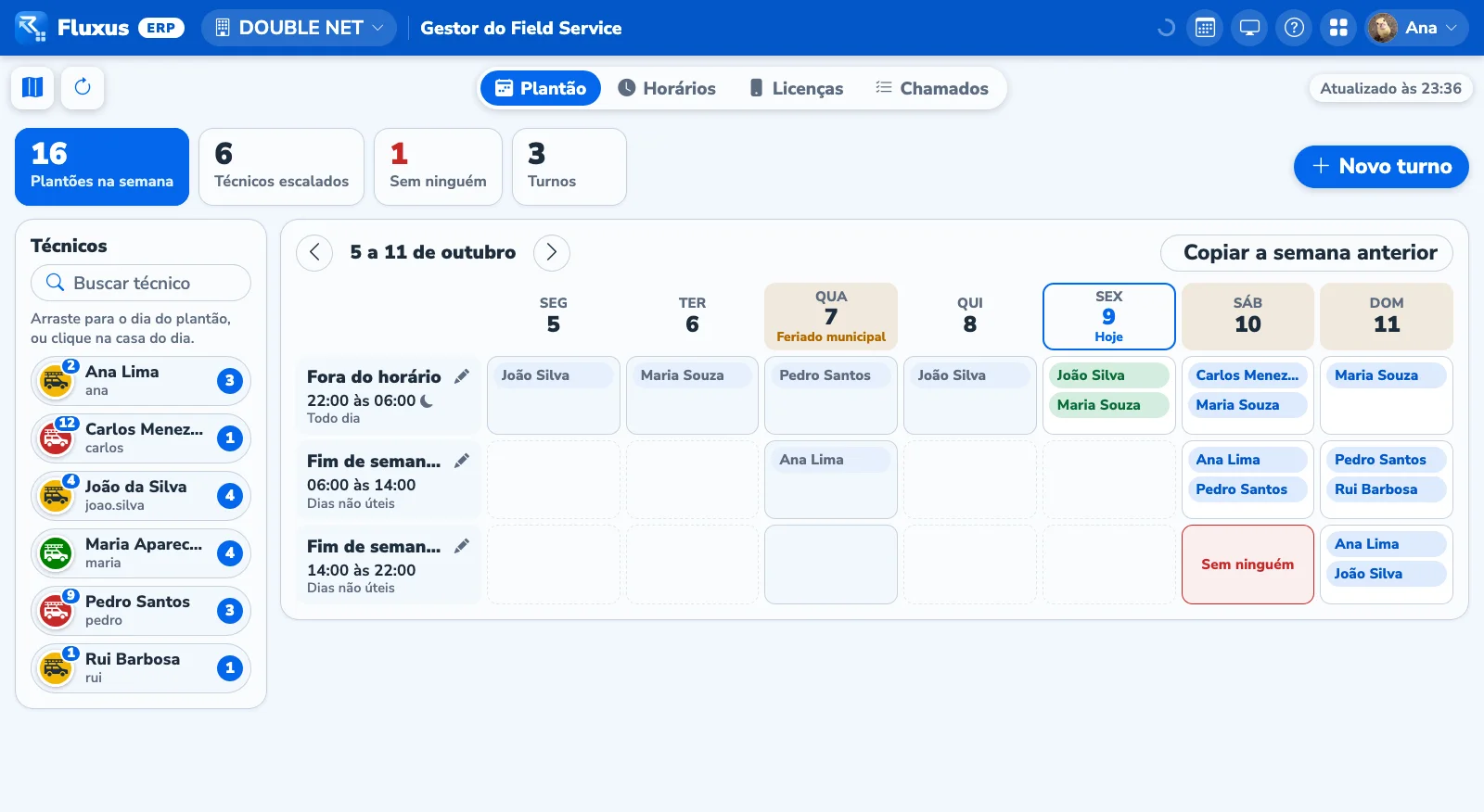Click green João Silva chip on Friday

(1109, 375)
